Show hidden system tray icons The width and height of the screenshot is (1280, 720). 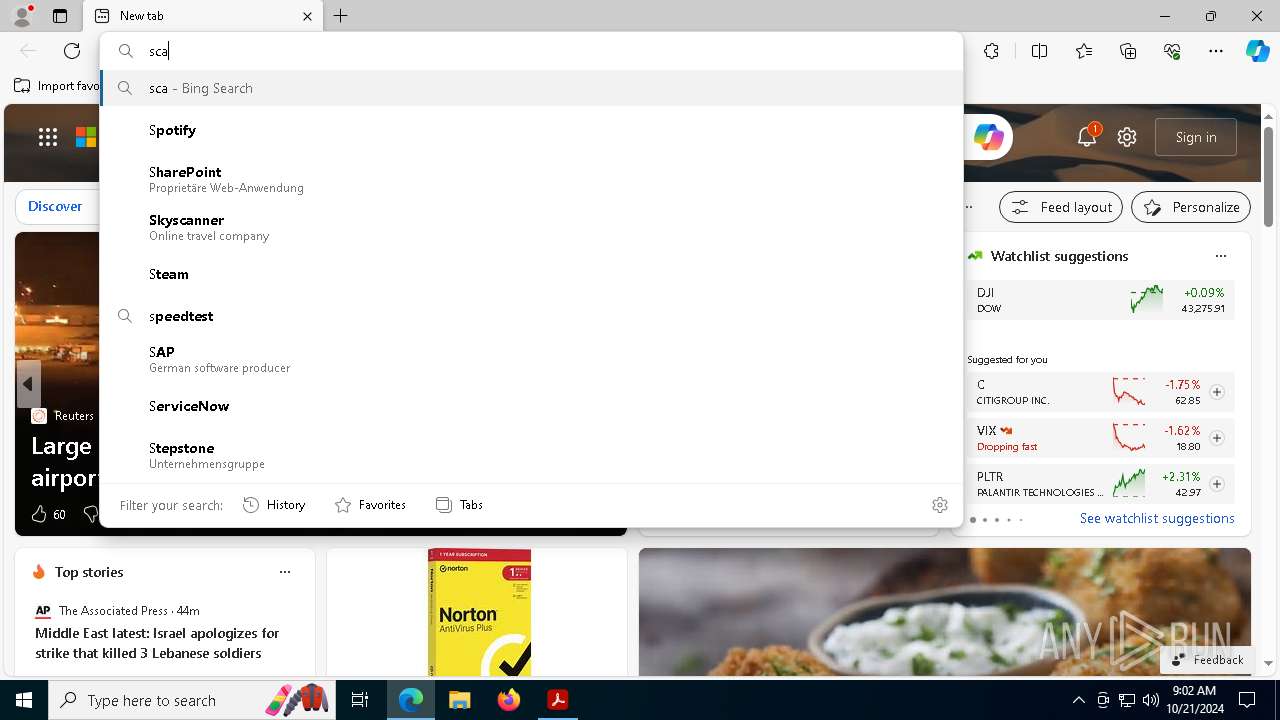point(1078,700)
